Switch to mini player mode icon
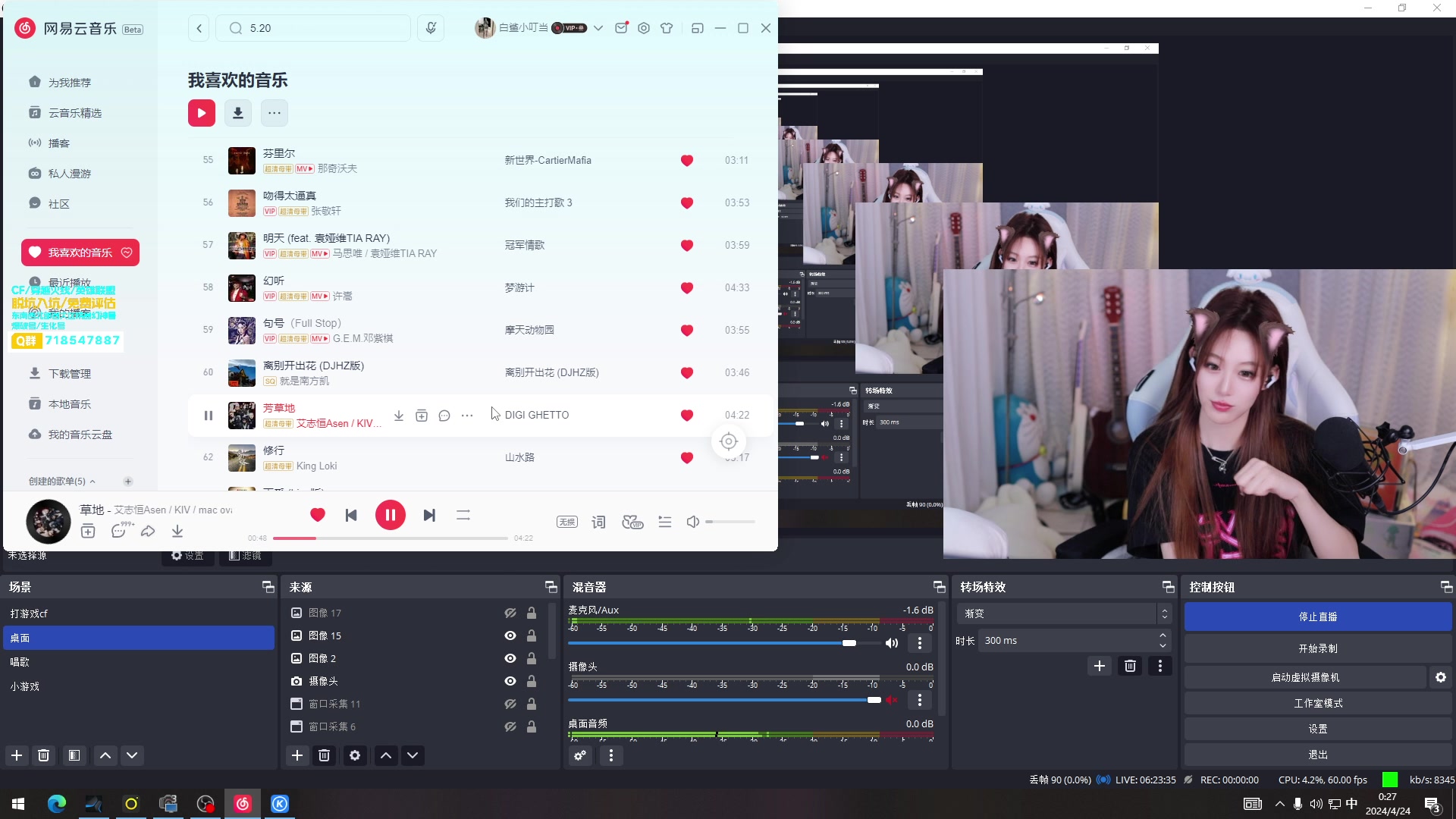The width and height of the screenshot is (1456, 819). [698, 28]
